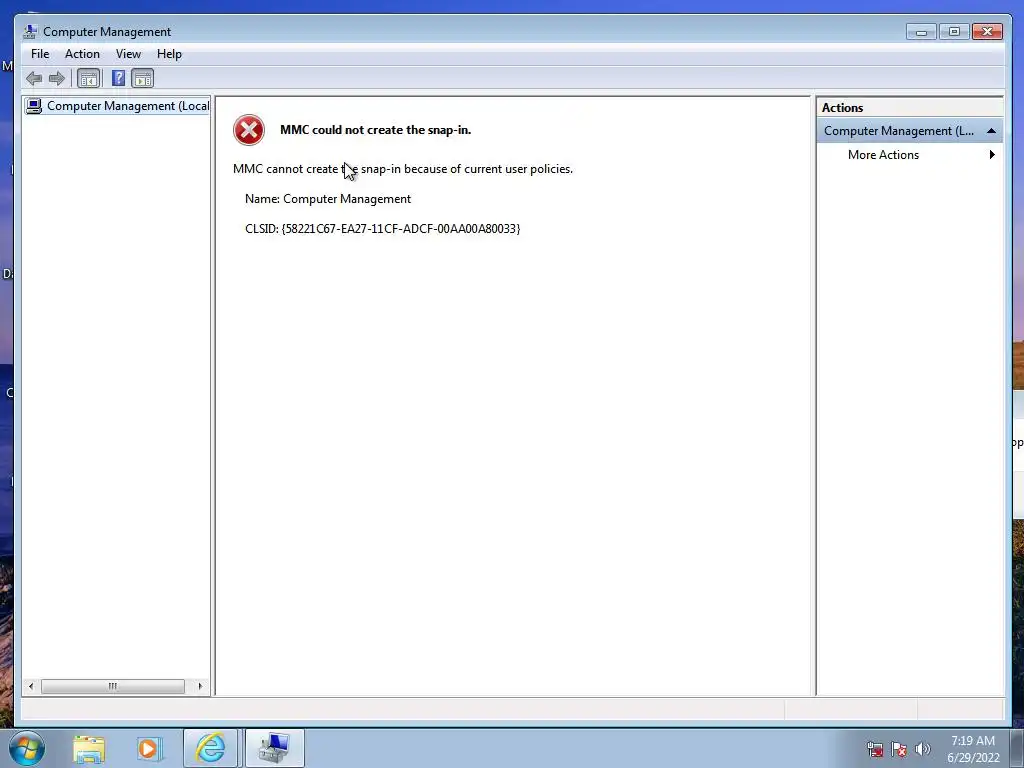
Task: Click the user policies error message
Action: (403, 169)
